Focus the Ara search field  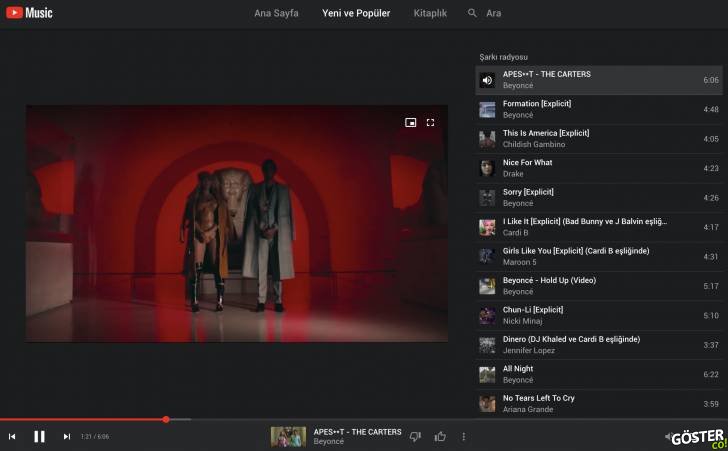pos(494,13)
